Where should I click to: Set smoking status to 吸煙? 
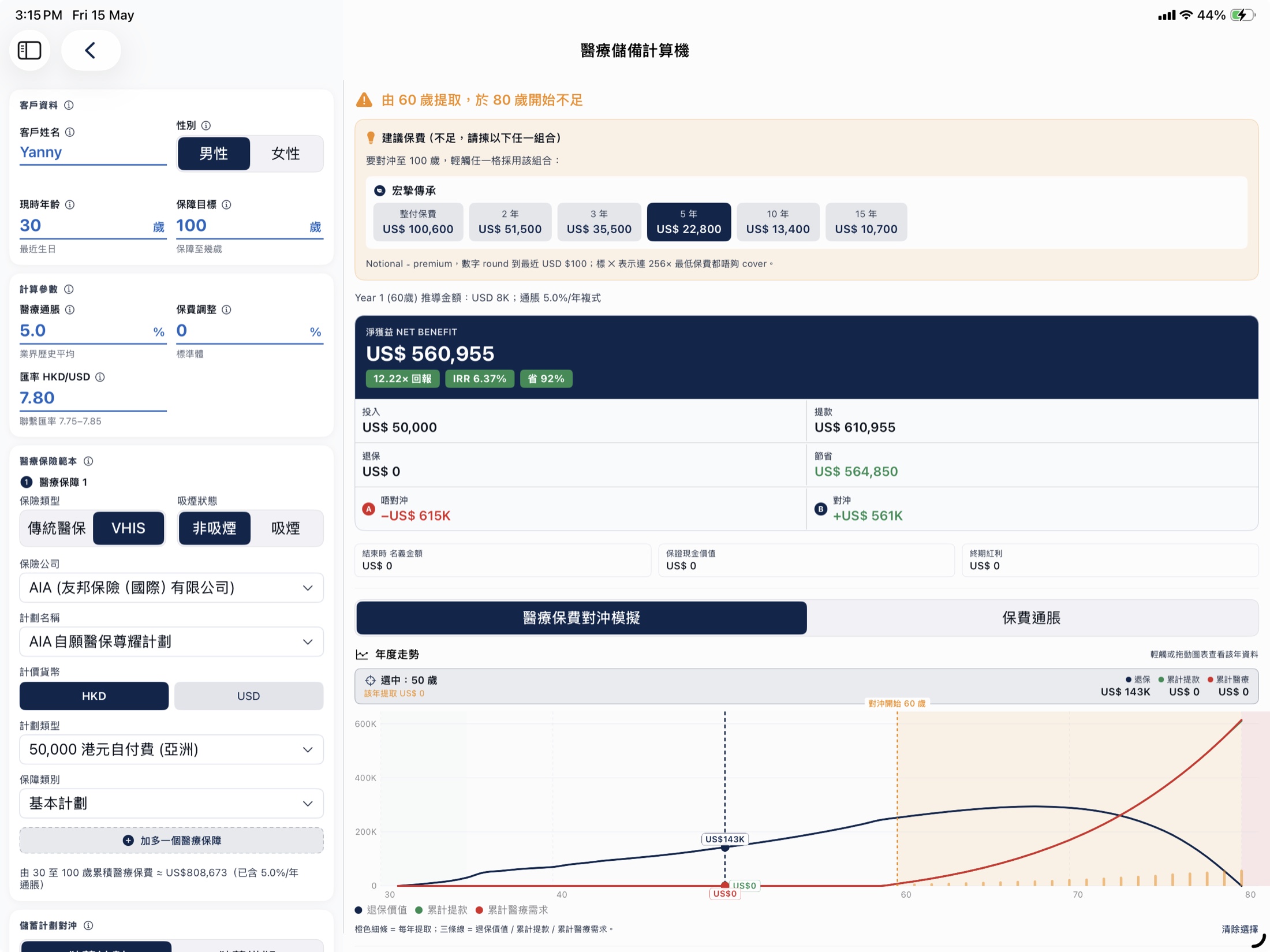286,528
